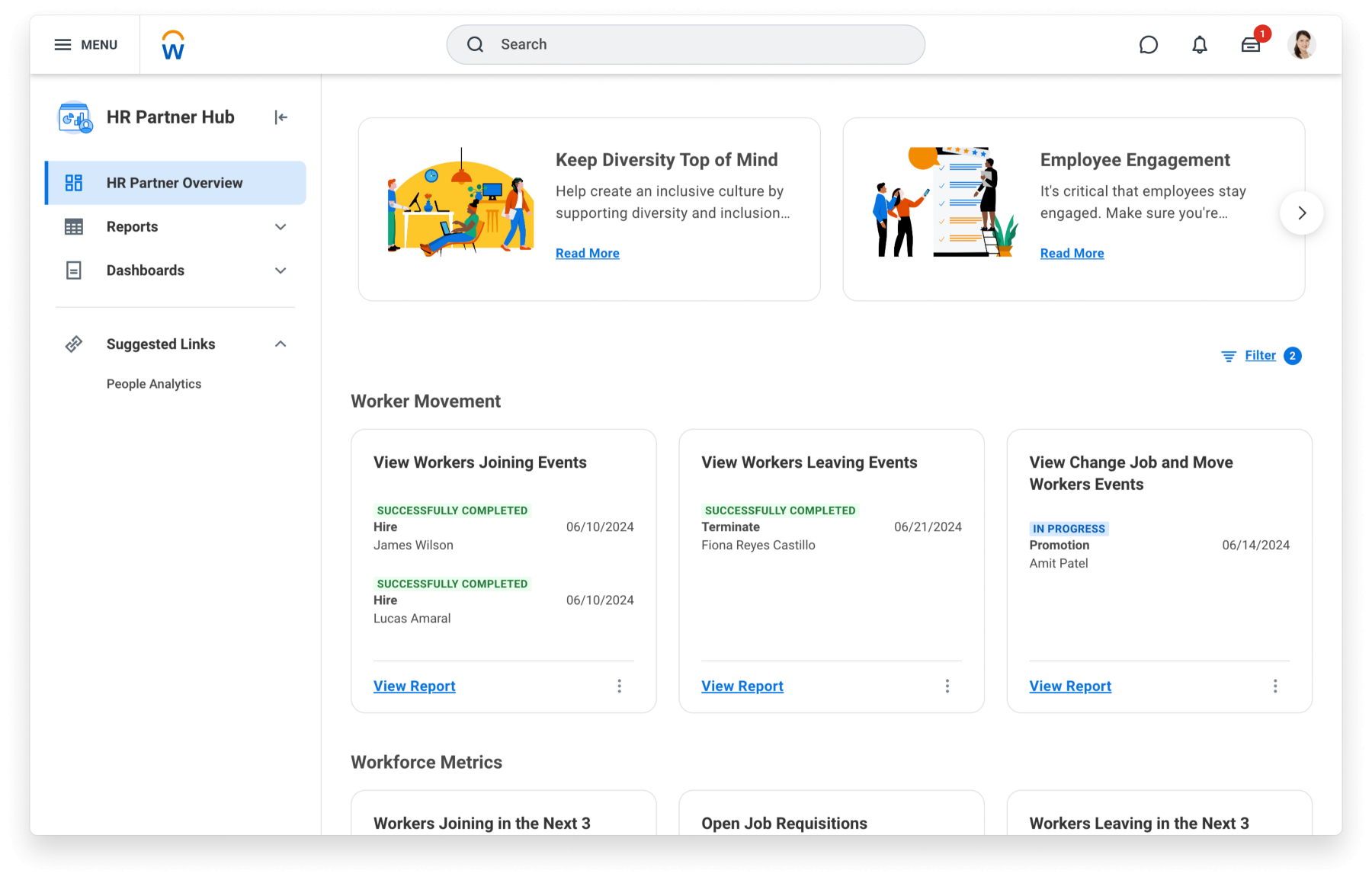Click Read More on diversity card

coord(587,254)
